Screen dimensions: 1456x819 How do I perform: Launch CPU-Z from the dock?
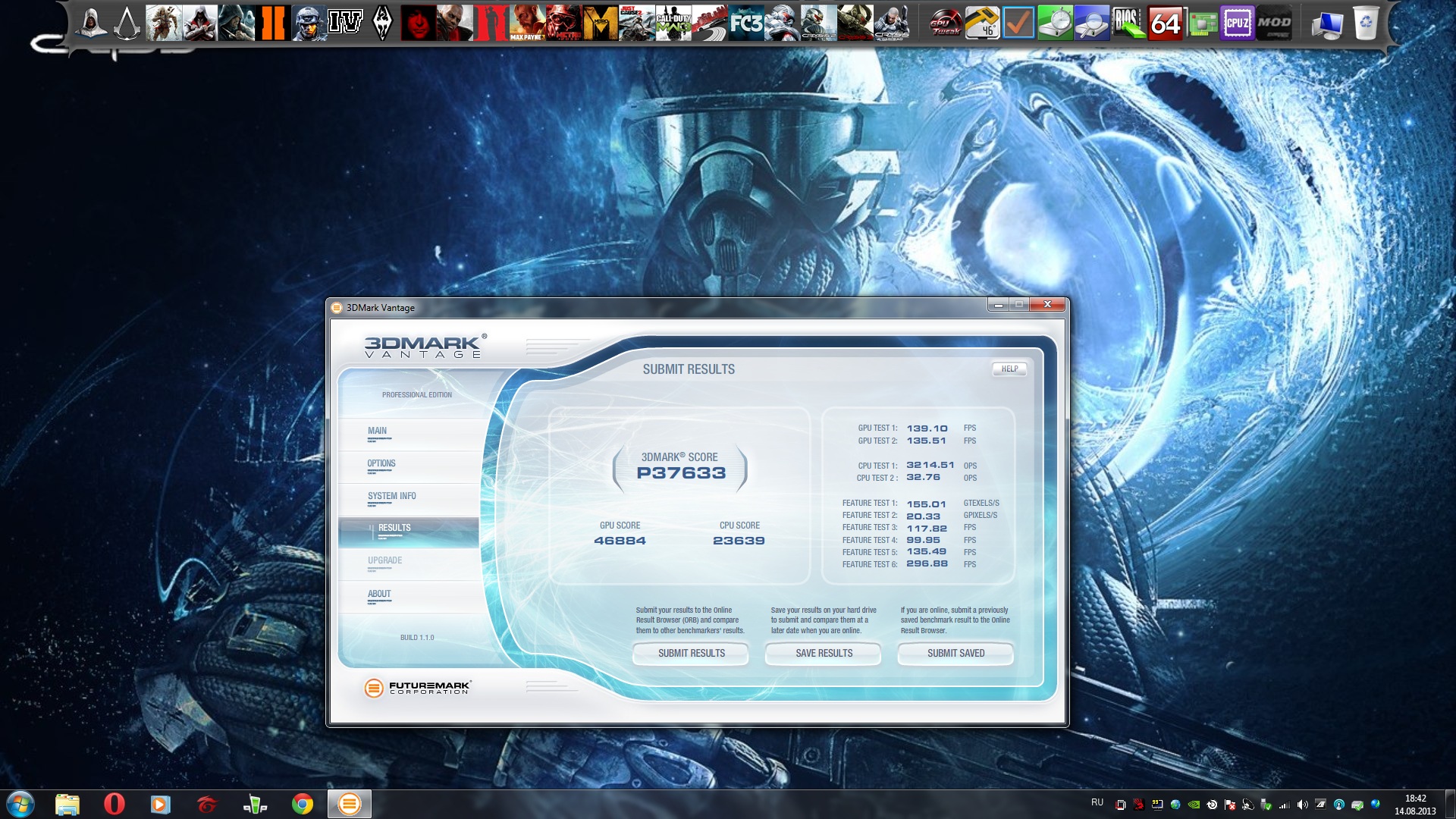[1237, 23]
